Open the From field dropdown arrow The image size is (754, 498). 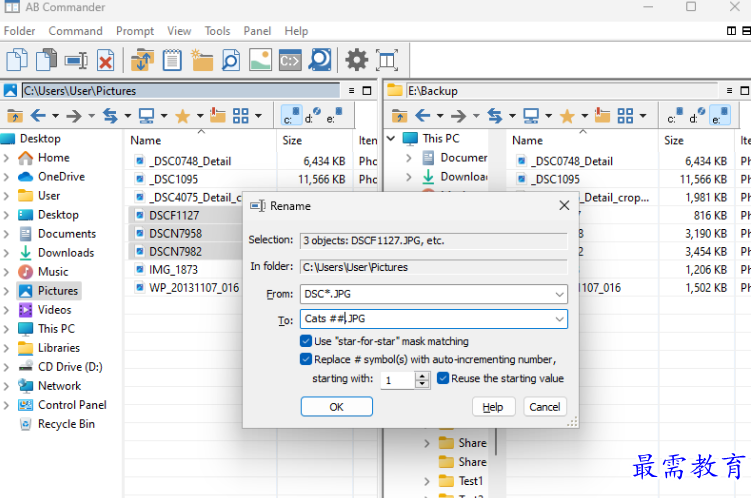point(559,294)
